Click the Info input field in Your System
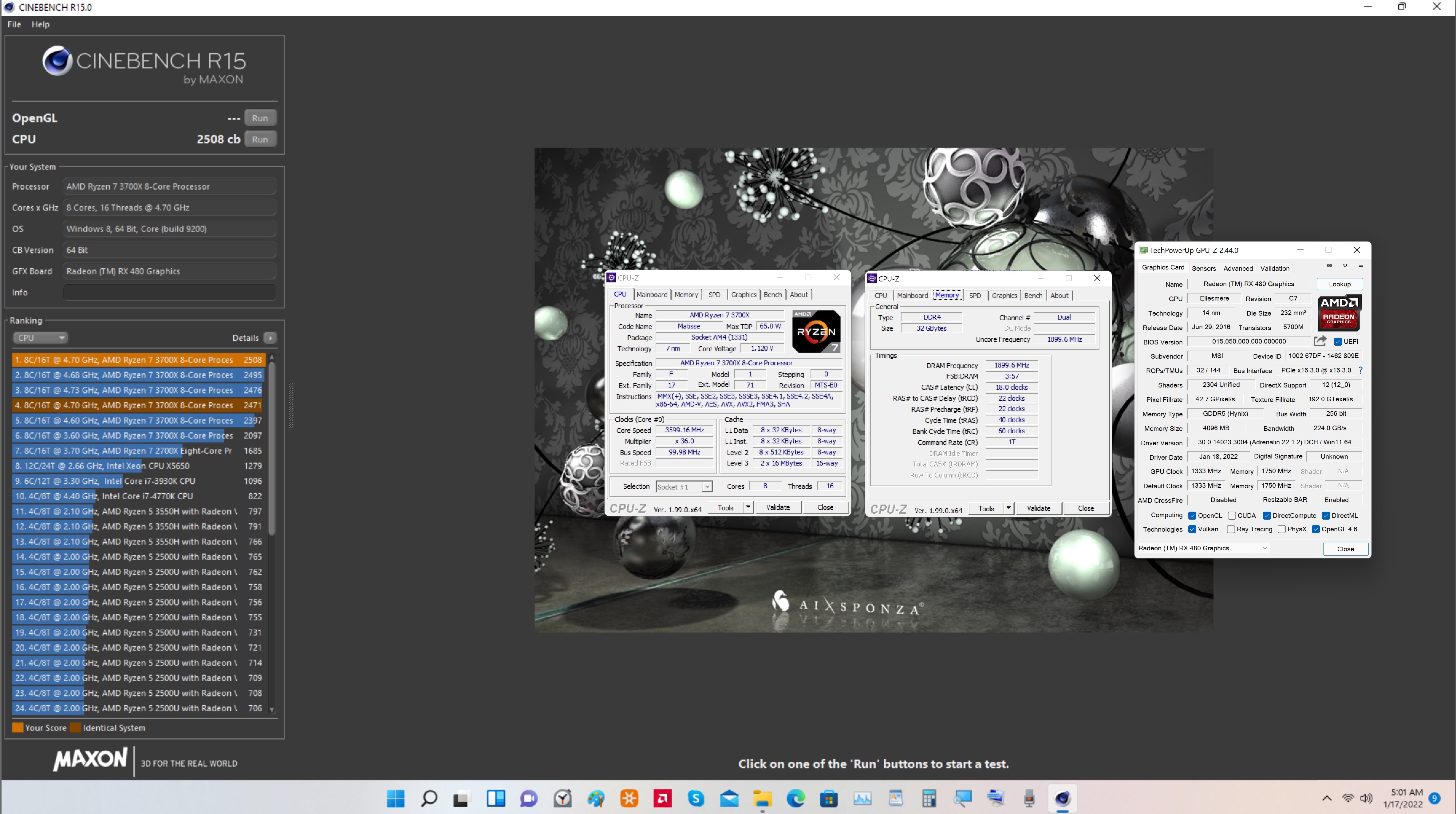The height and width of the screenshot is (814, 1456). coord(170,293)
